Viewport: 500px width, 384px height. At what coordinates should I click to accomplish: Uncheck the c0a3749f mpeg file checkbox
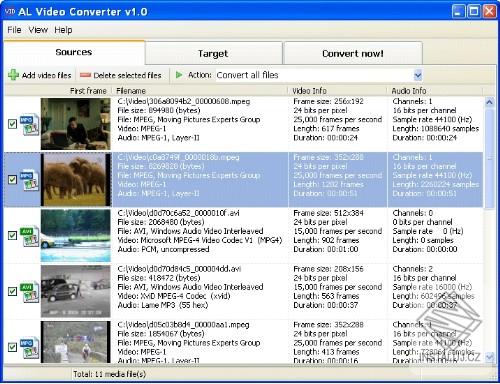point(12,180)
